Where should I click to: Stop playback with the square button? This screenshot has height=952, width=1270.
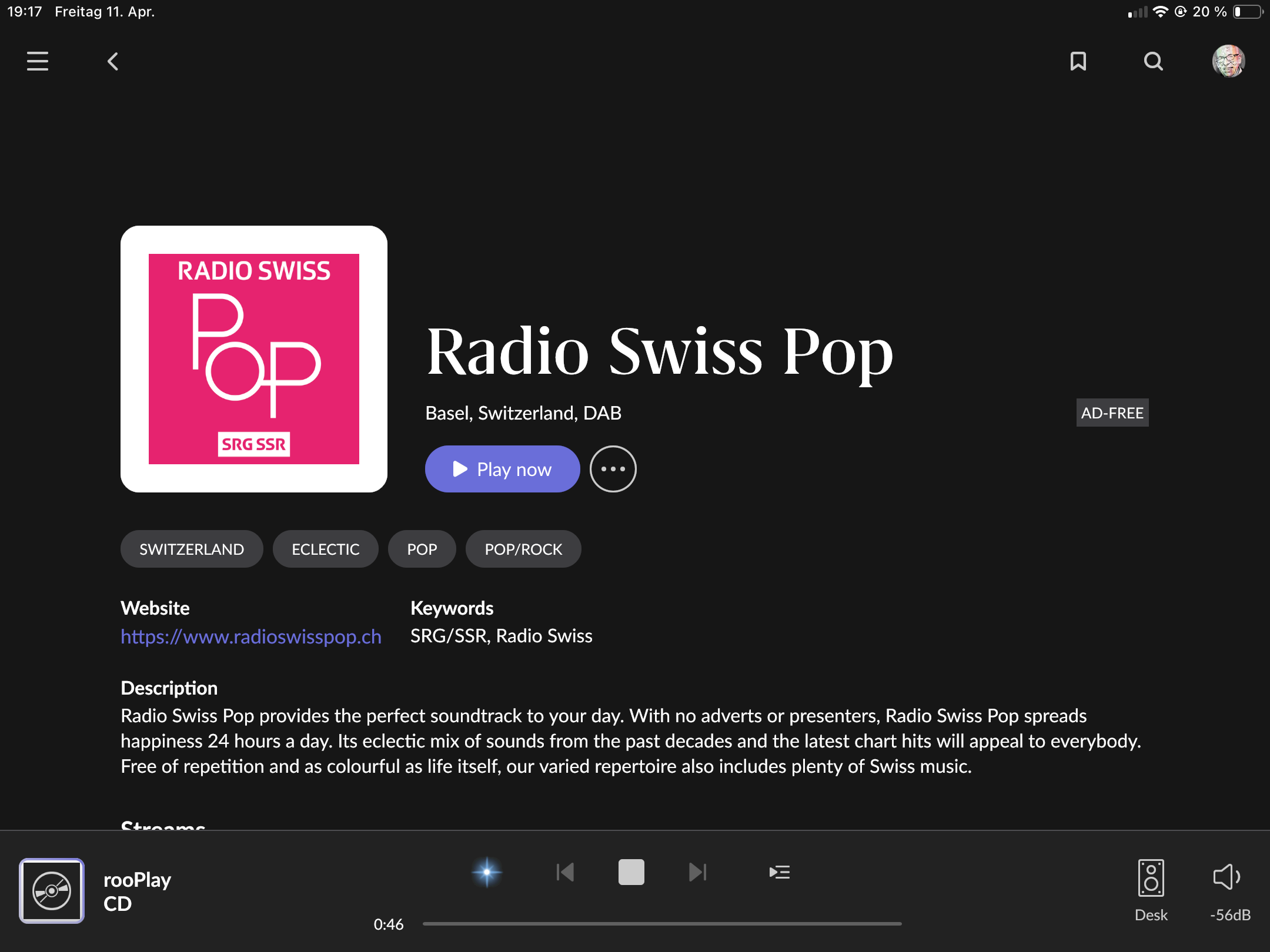pyautogui.click(x=631, y=872)
